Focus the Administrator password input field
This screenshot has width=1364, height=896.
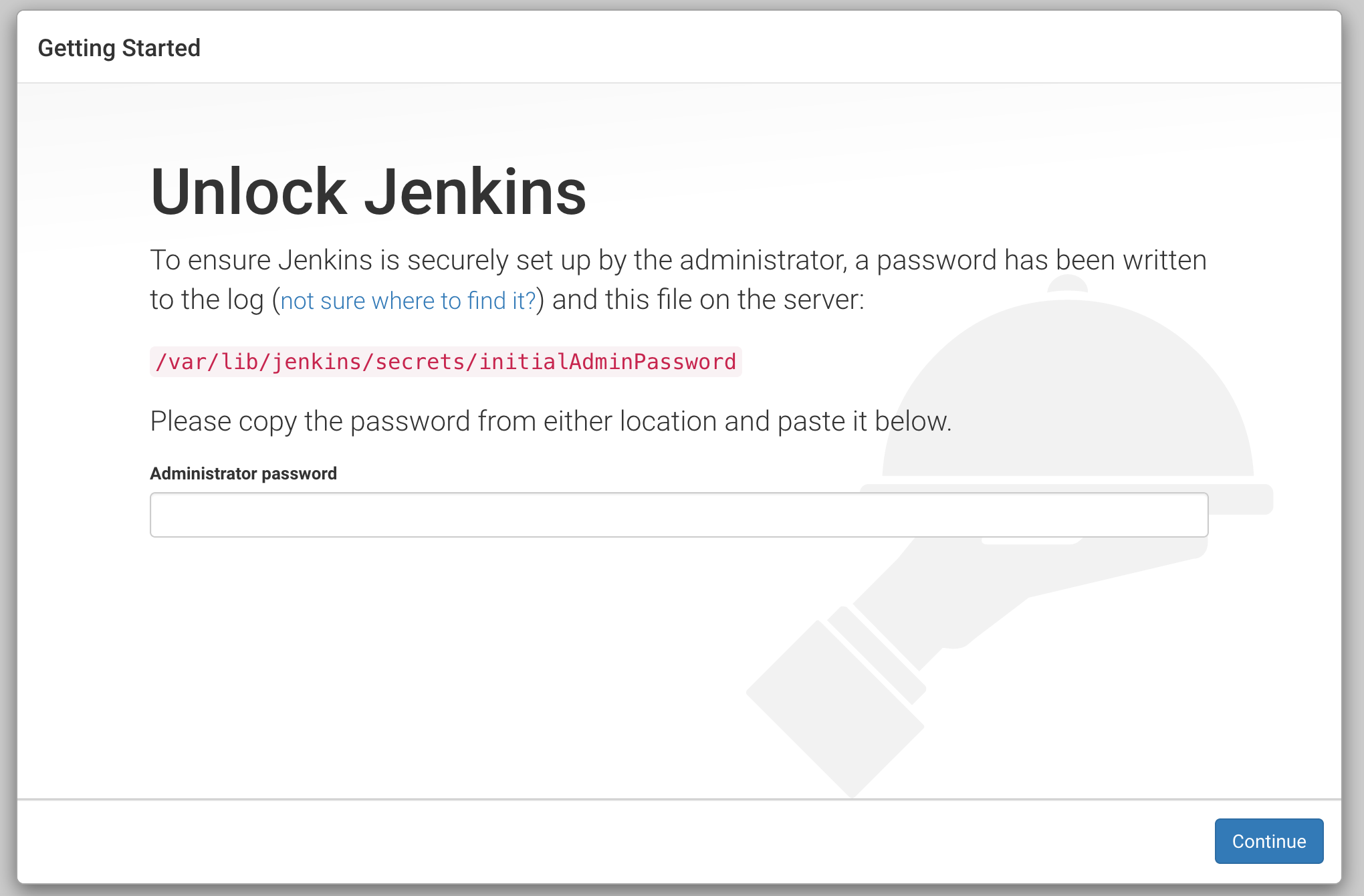pos(679,515)
